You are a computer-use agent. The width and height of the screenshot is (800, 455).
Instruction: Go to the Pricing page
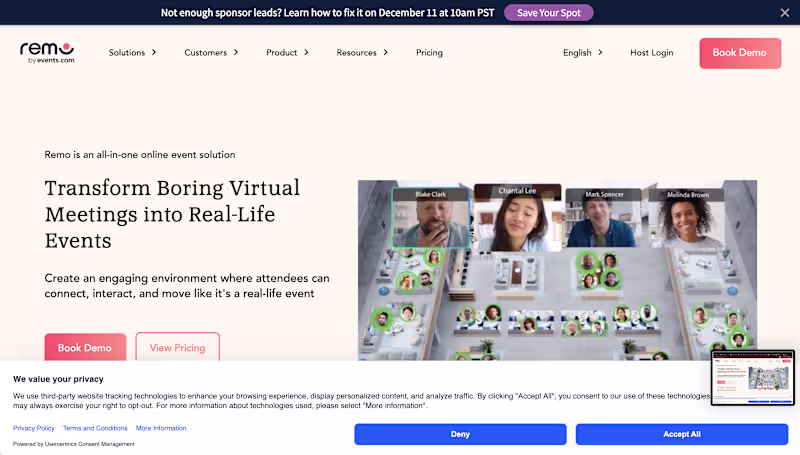coord(429,53)
